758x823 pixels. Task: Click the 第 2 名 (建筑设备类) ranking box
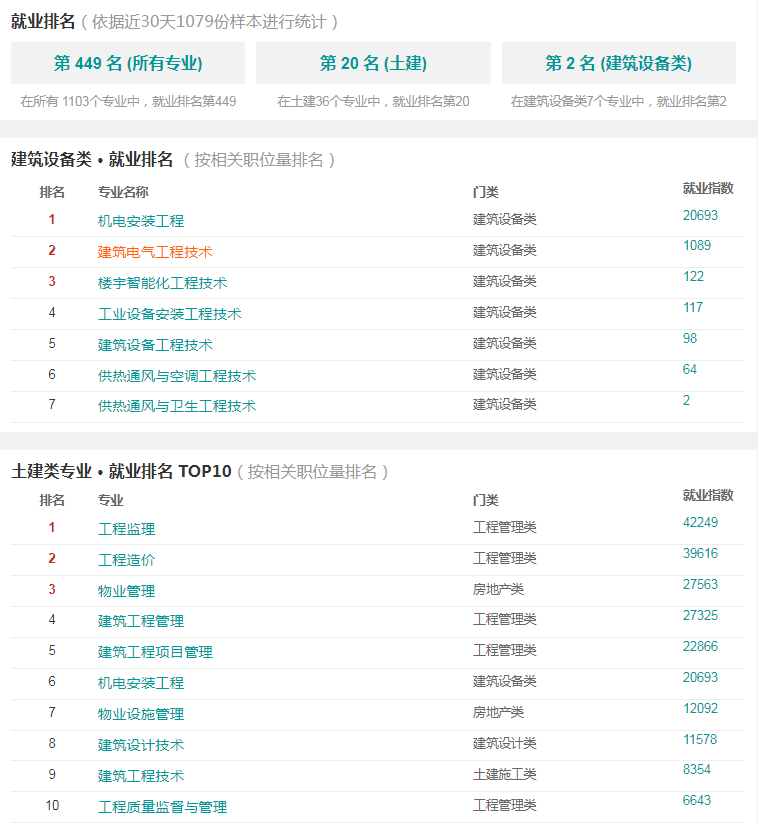point(618,63)
